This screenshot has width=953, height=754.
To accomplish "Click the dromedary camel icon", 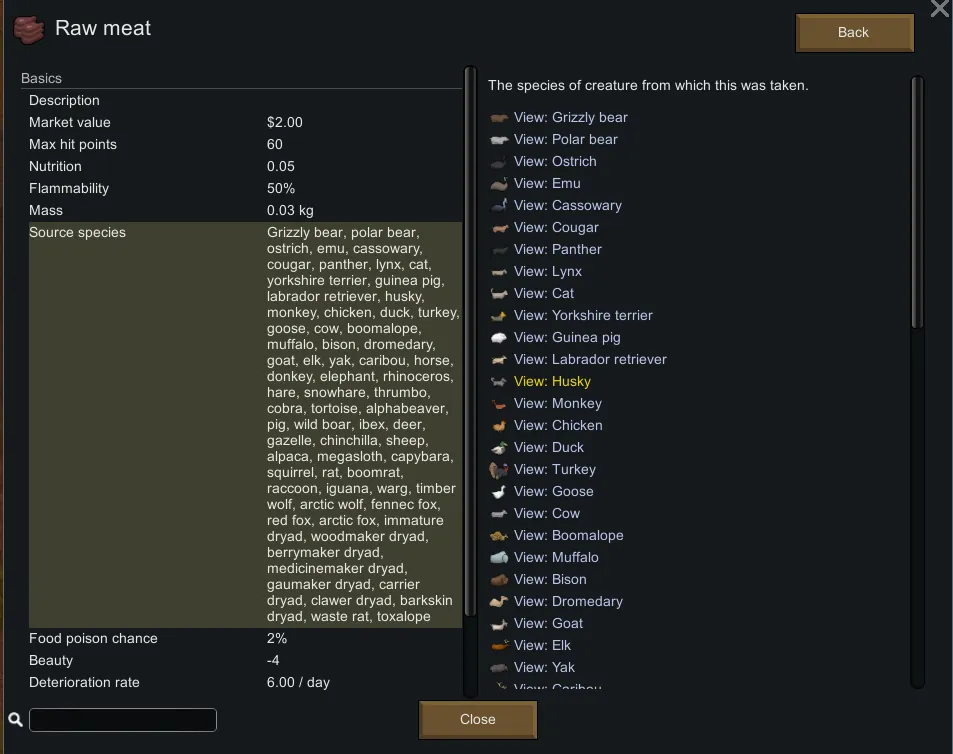I will (500, 602).
